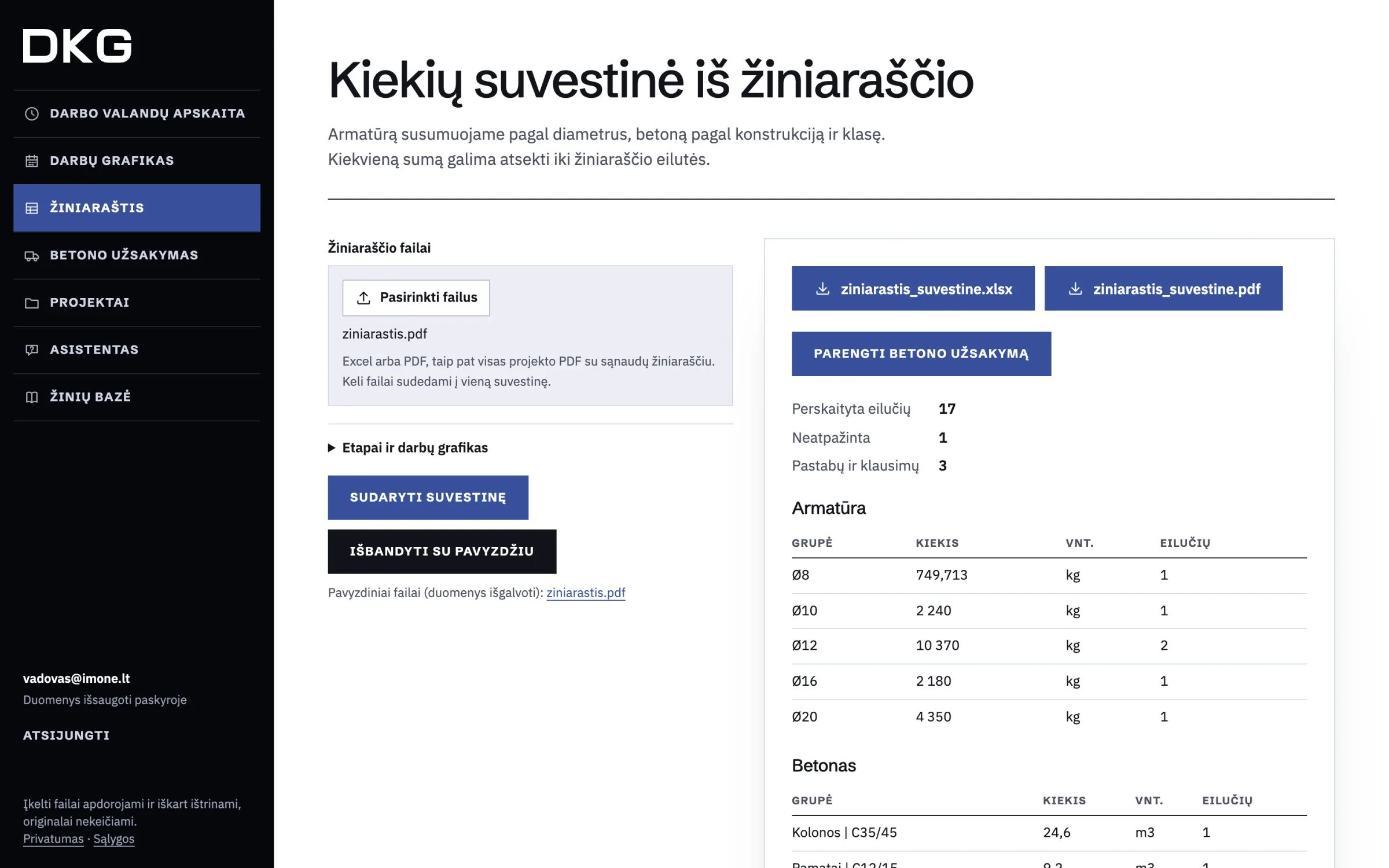Click the book icon beside Žinių bazė
The width and height of the screenshot is (1389, 868).
[x=32, y=397]
